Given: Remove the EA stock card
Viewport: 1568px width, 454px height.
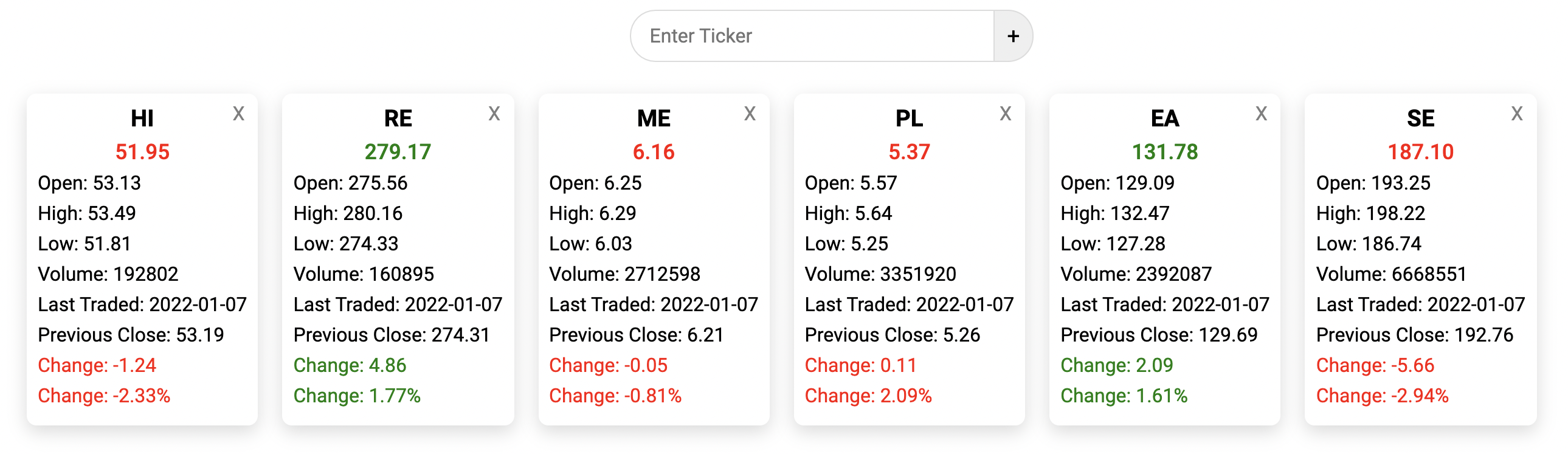Looking at the screenshot, I should 1262,113.
